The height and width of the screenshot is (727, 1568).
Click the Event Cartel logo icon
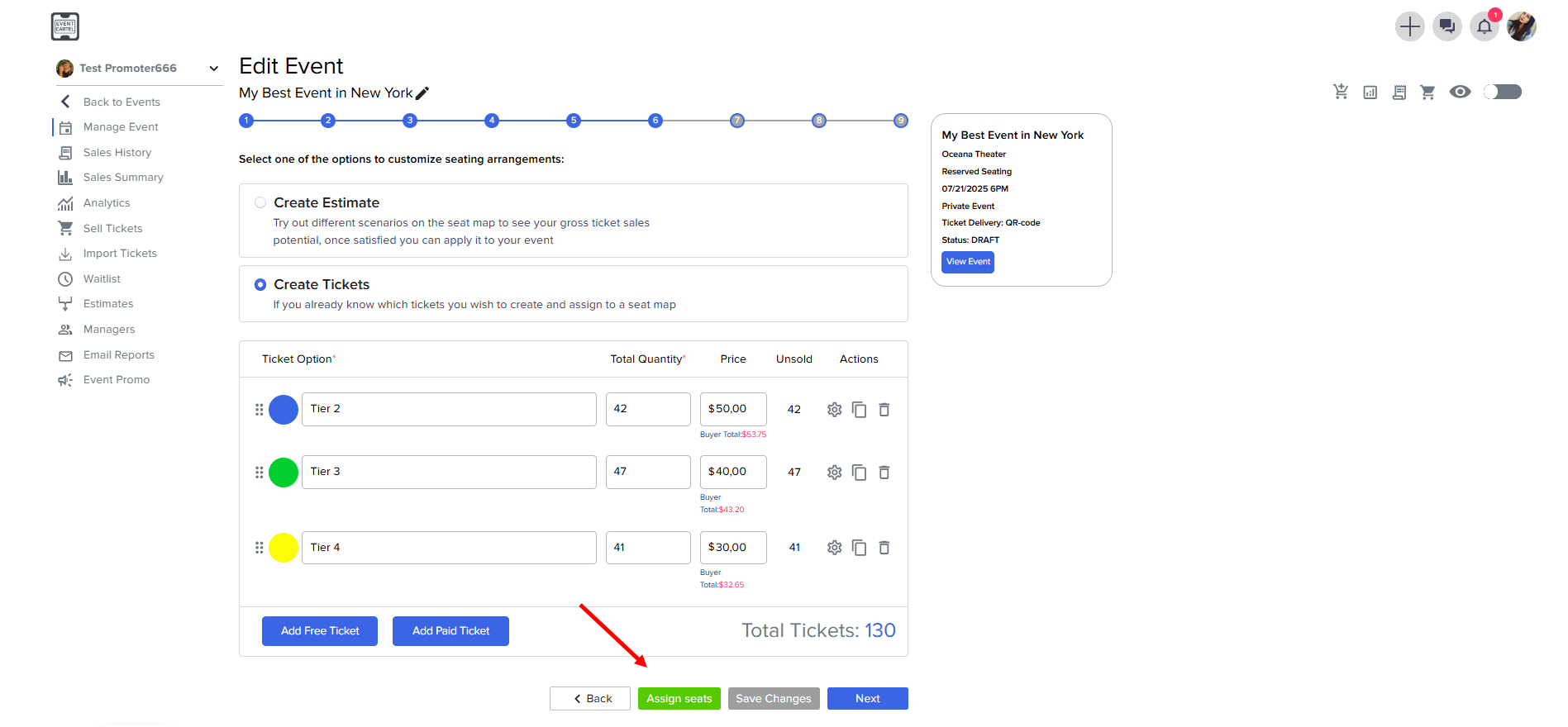pyautogui.click(x=64, y=26)
